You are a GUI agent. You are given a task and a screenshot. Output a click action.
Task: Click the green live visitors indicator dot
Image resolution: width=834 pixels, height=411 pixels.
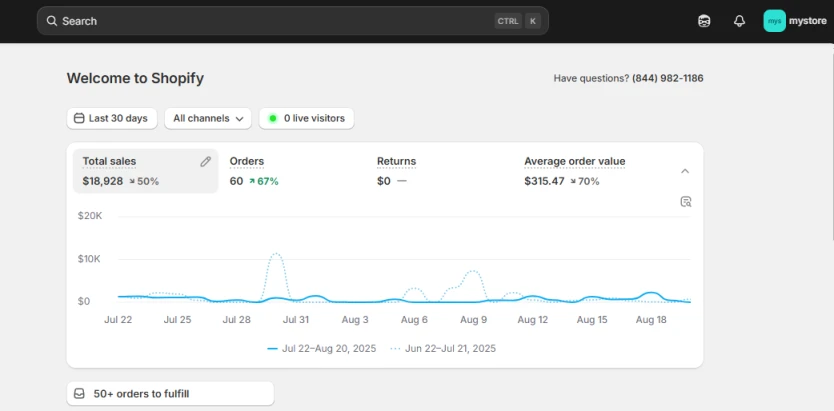pyautogui.click(x=273, y=118)
